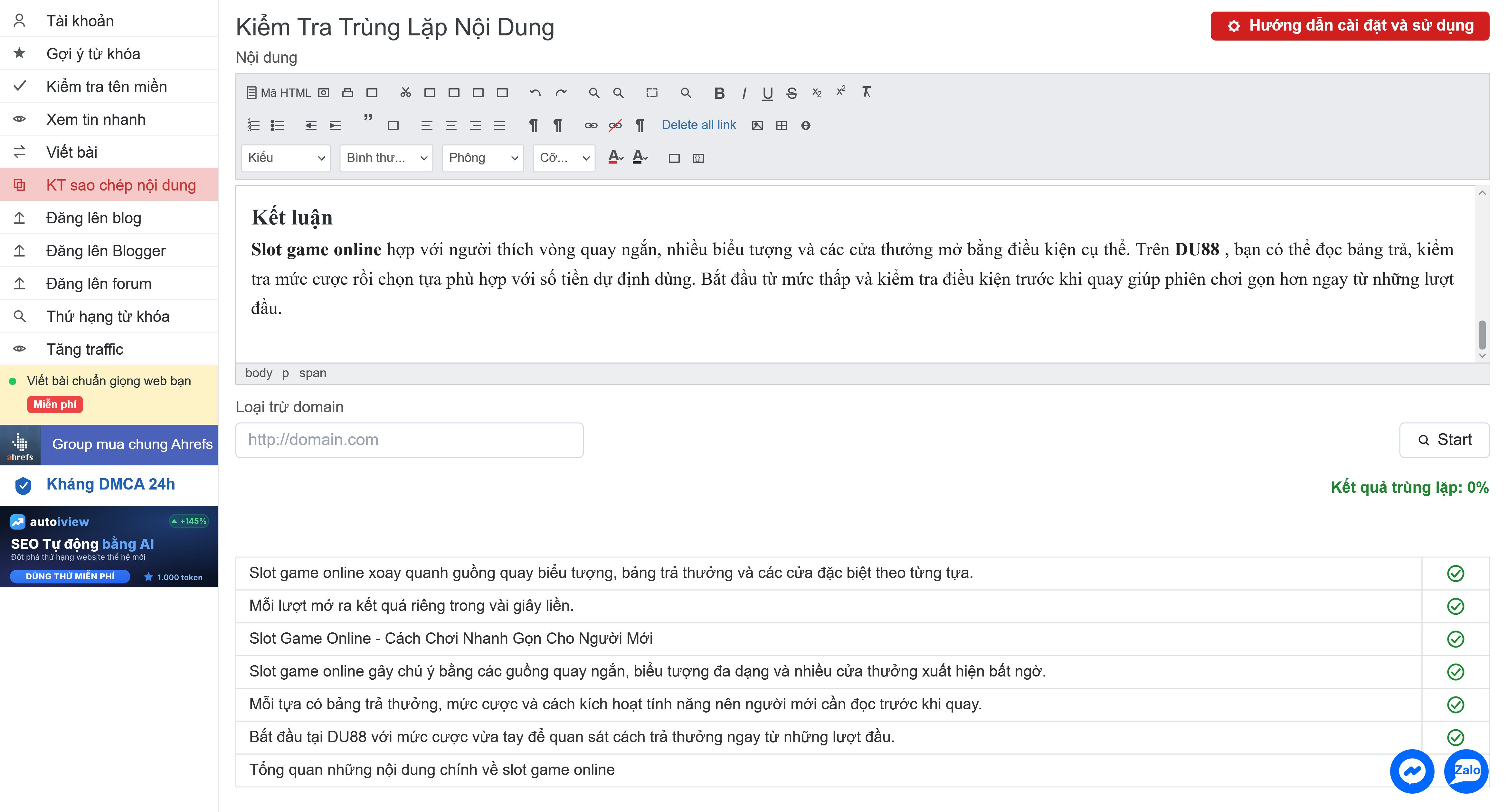
Task: Insert a table into the content
Action: (782, 125)
